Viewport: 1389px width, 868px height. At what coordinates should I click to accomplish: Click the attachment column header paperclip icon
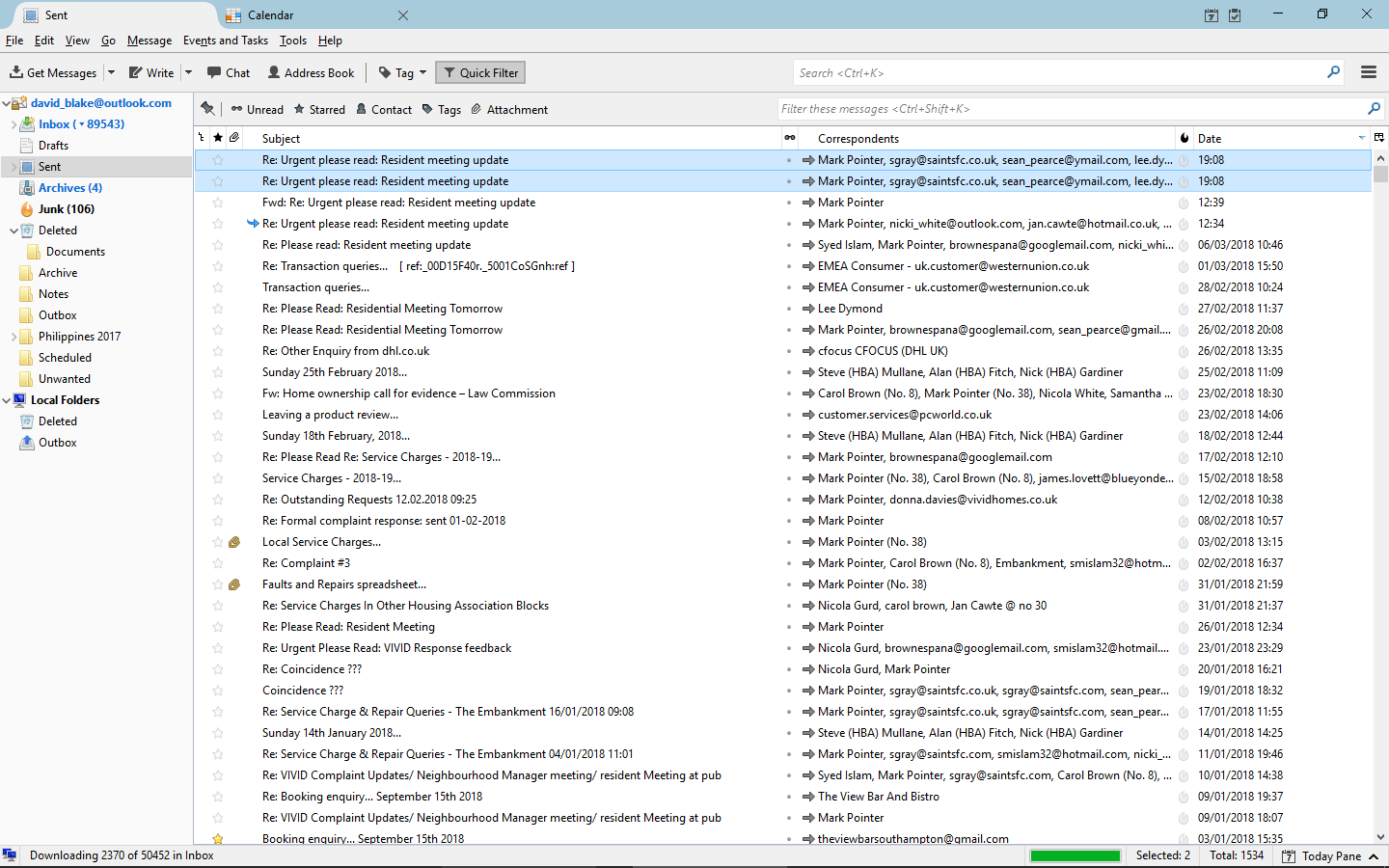click(x=234, y=138)
